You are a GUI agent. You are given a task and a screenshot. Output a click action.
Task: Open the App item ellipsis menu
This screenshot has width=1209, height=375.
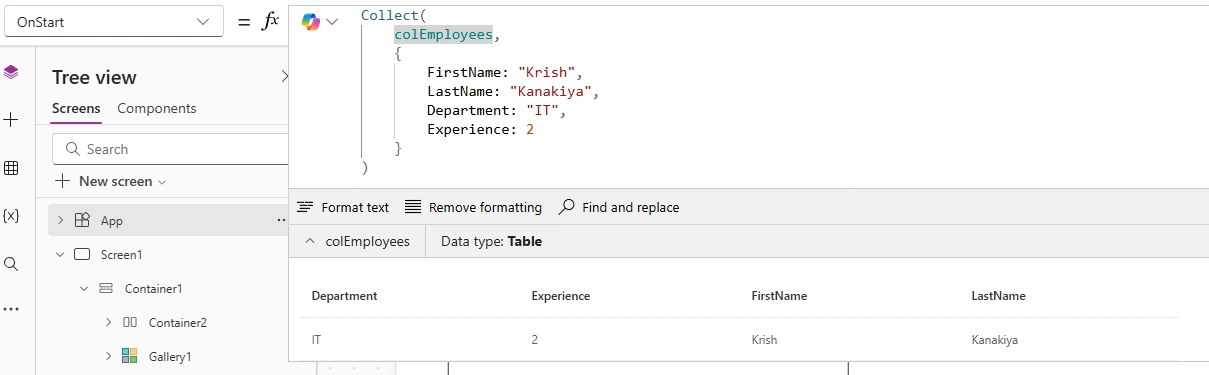(x=282, y=220)
